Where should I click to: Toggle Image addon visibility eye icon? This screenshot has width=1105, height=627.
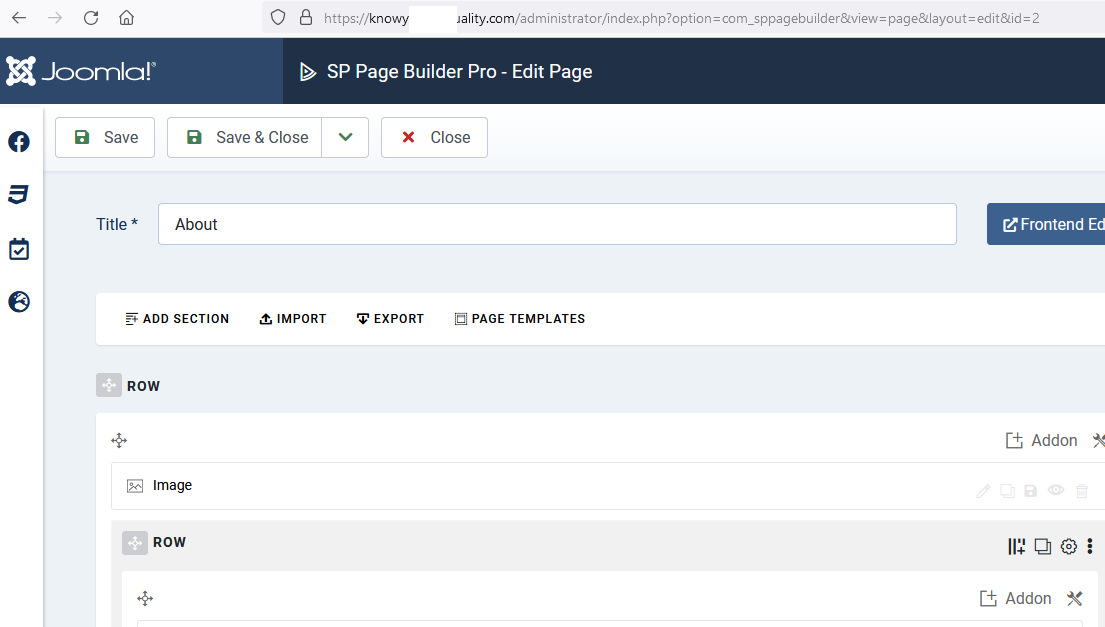click(1056, 491)
